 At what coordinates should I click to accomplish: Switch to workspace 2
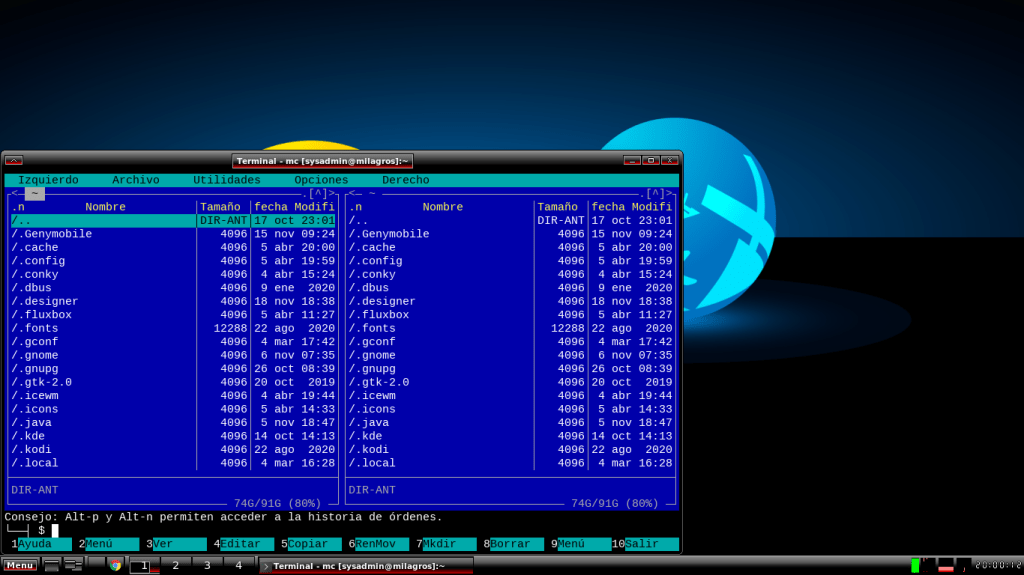[x=176, y=565]
